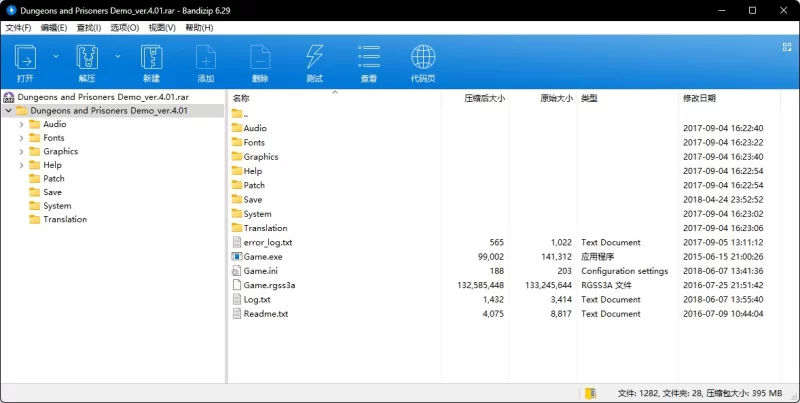Click Patch folder name in file list
The image size is (800, 403).
pyautogui.click(x=254, y=185)
